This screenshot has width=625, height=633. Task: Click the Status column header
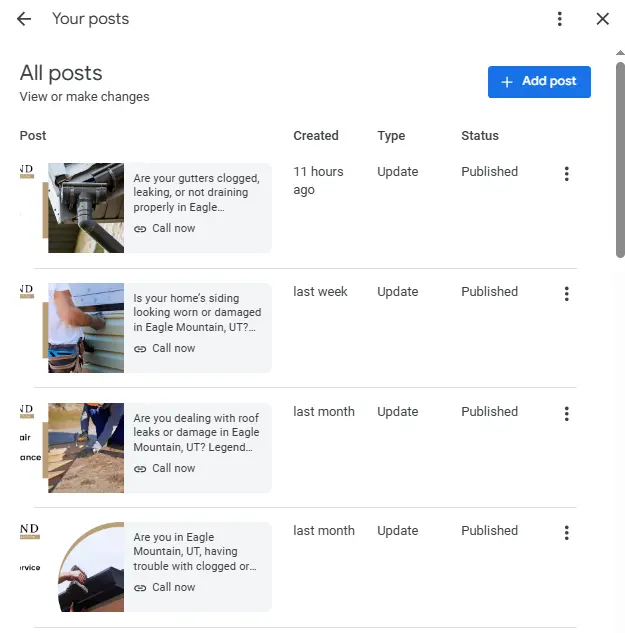(479, 136)
